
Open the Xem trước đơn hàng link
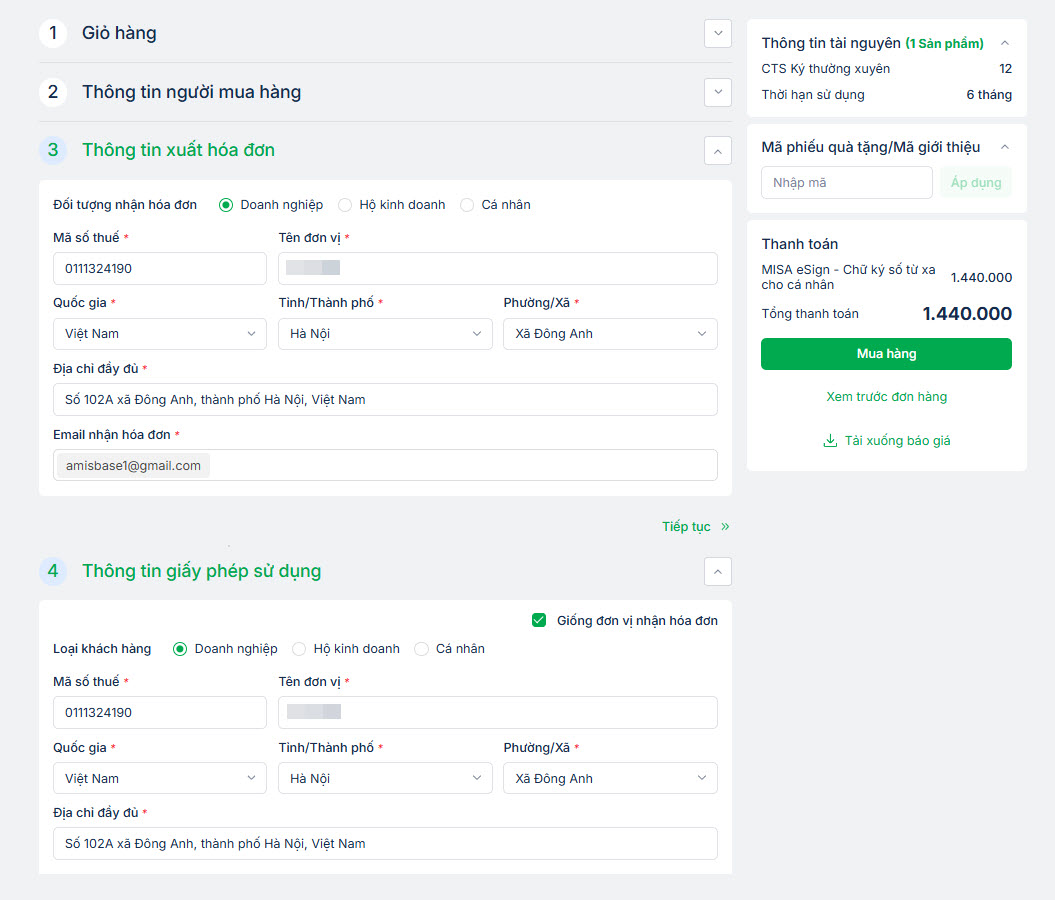coord(886,397)
